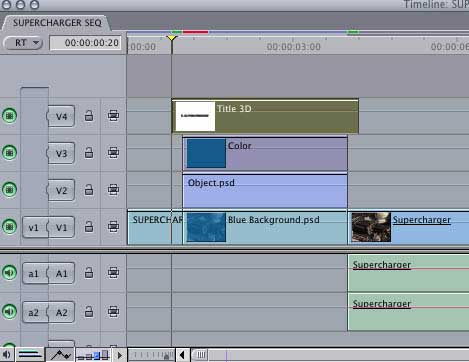Toggle Auto Select on track A1
This screenshot has width=469, height=362.
[113, 272]
